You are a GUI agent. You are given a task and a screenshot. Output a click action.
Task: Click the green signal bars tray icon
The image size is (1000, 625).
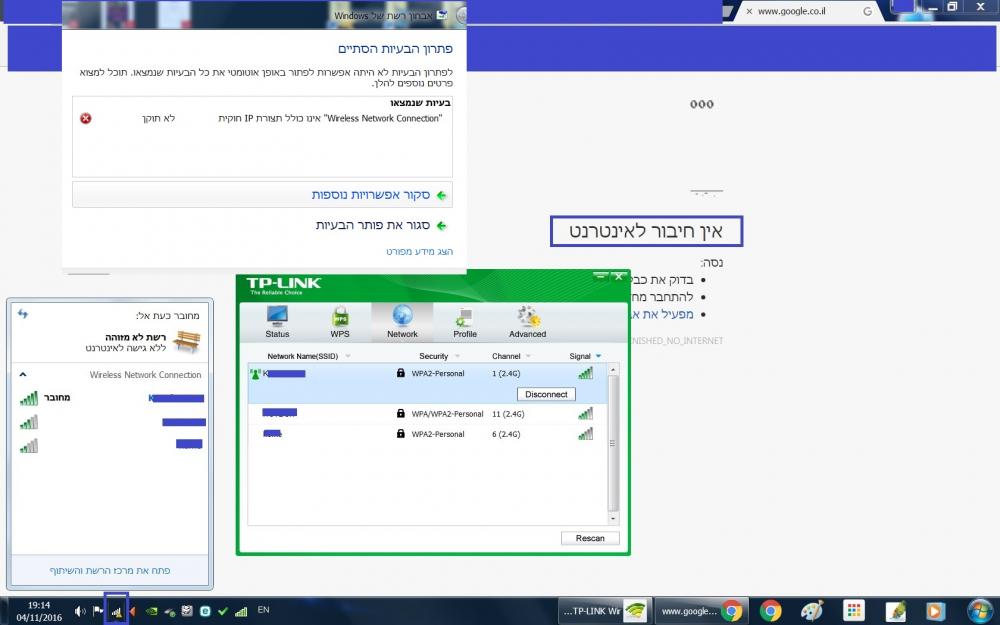tap(240, 611)
